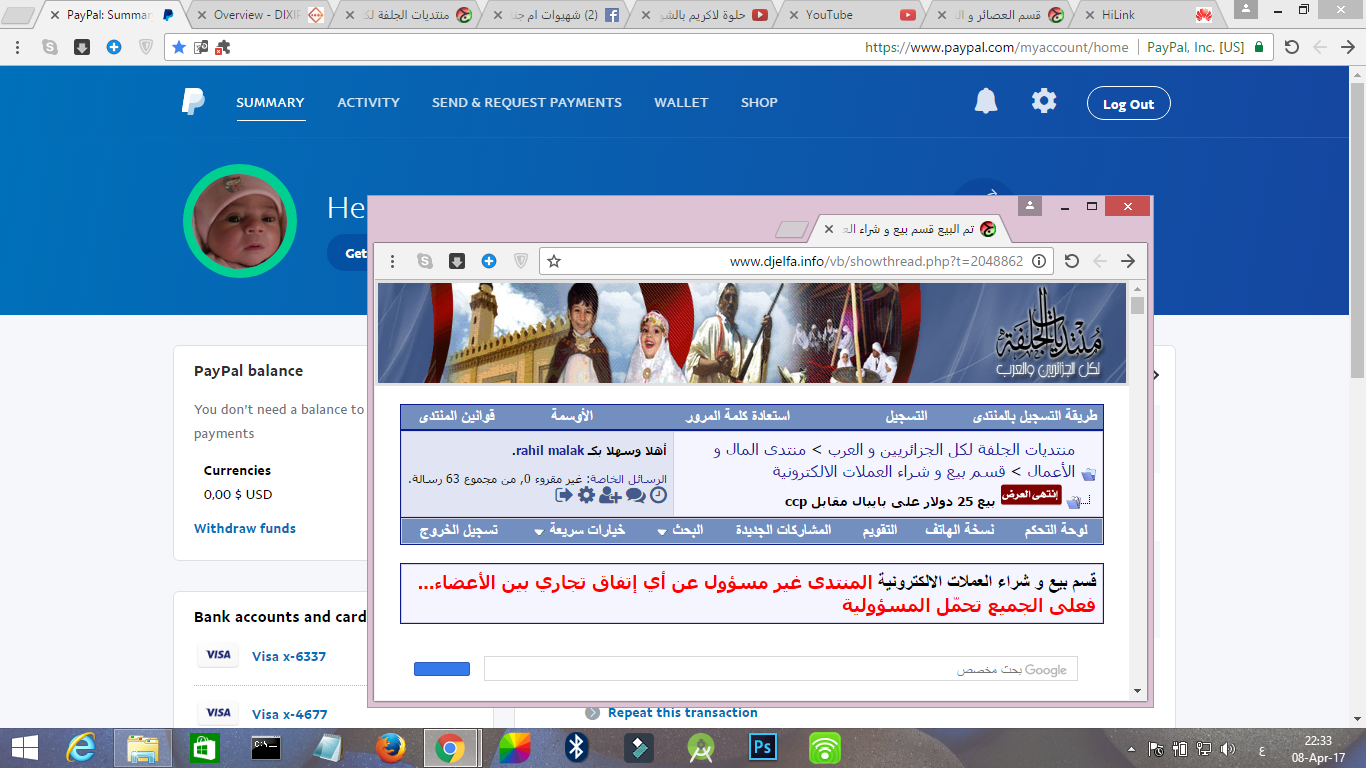Open SEND & REQUEST PAYMENTS in PayPal nav
Image resolution: width=1366 pixels, height=768 pixels.
[527, 102]
